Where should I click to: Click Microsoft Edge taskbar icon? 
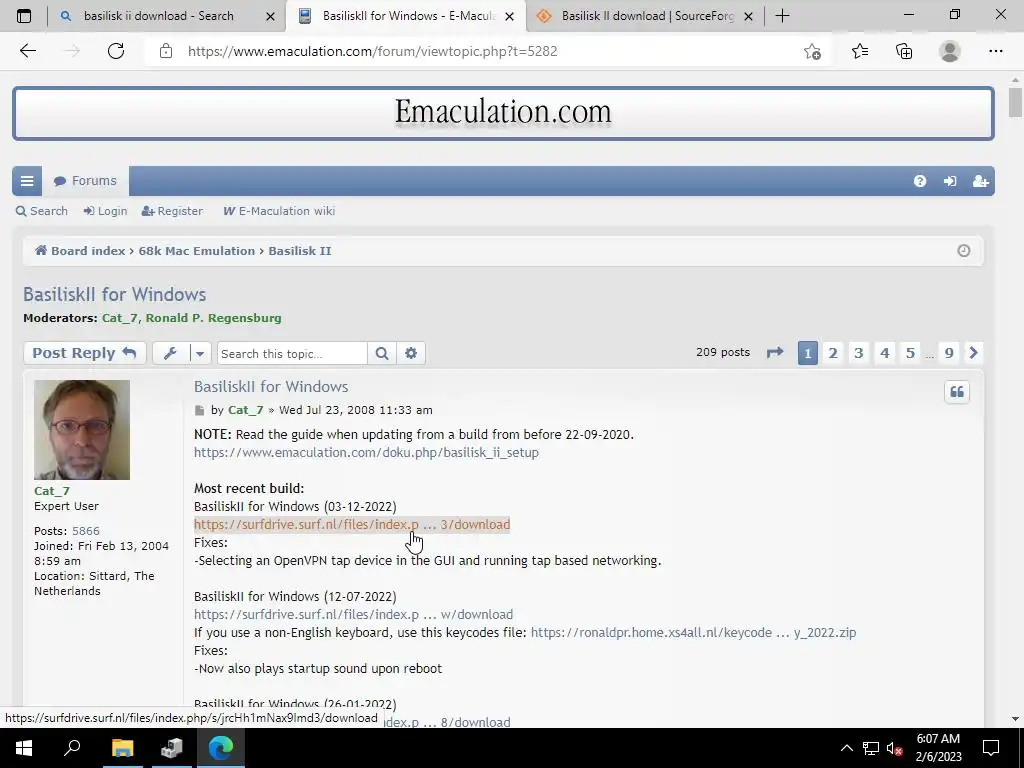[x=221, y=748]
